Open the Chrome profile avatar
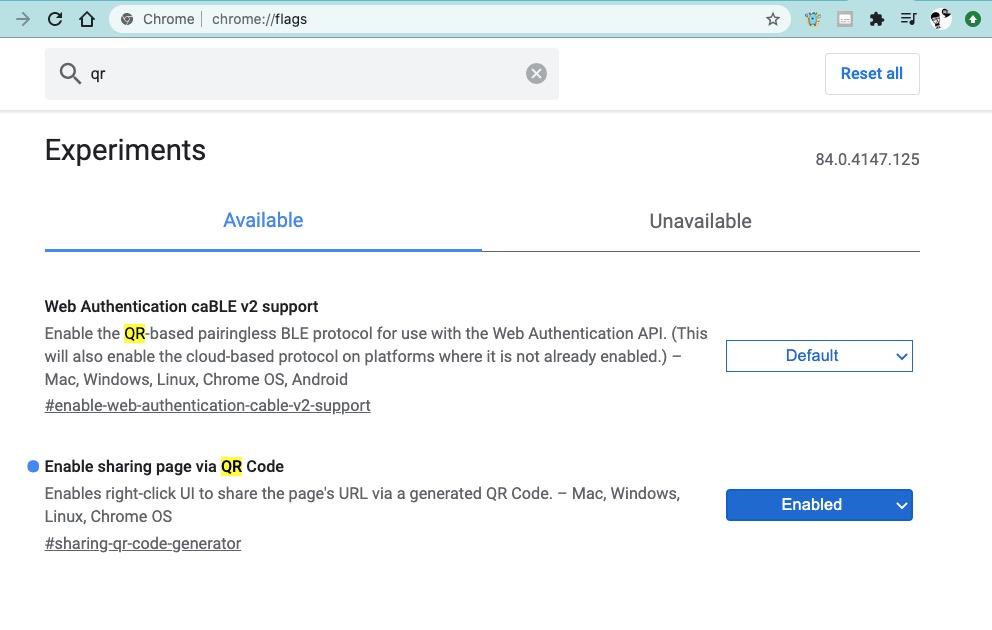This screenshot has height=630, width=992. tap(940, 19)
